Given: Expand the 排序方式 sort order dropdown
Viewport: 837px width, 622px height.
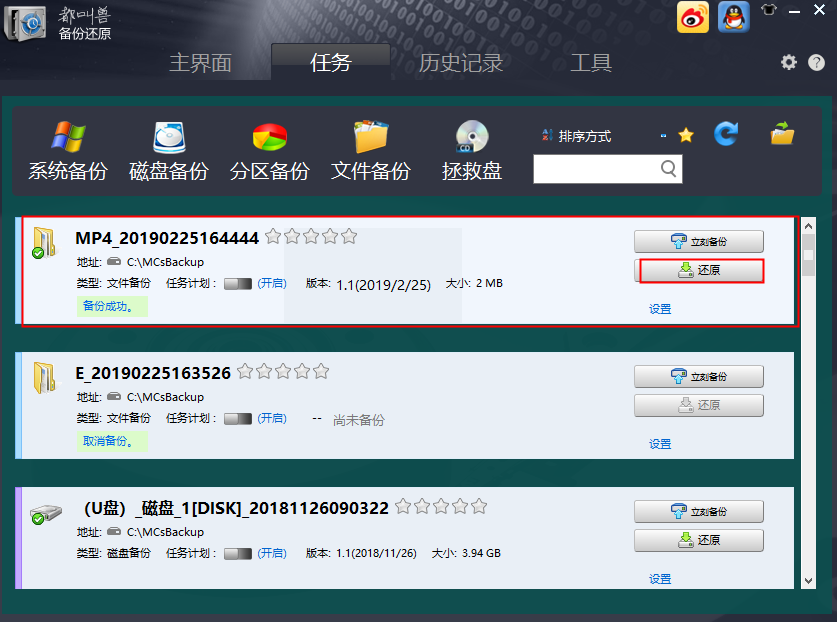Looking at the screenshot, I should click(576, 136).
